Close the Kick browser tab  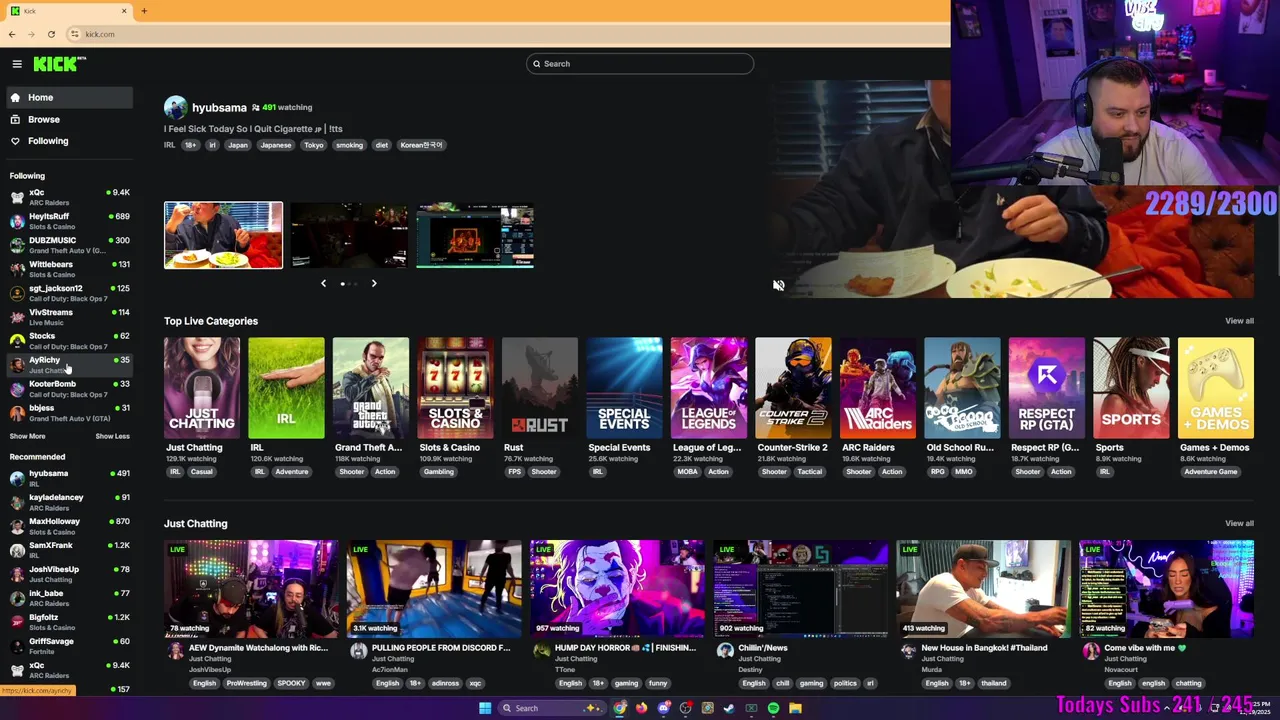click(124, 11)
